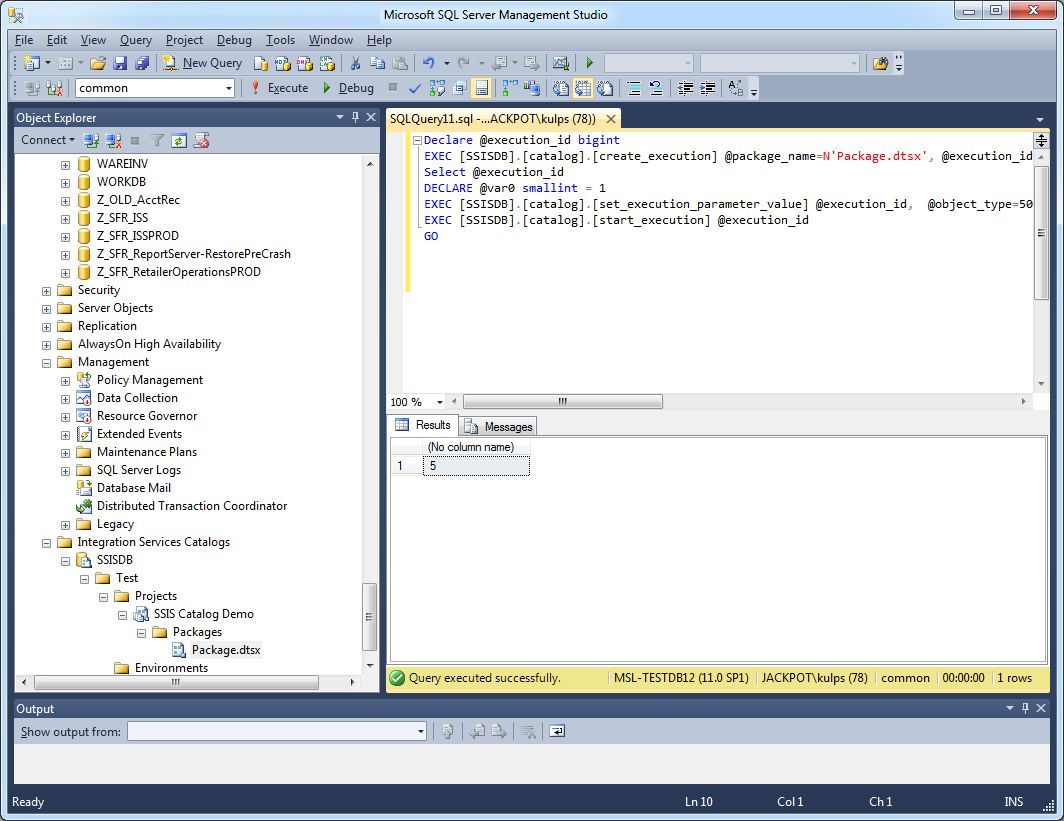Click the Cut scissors icon

tap(355, 63)
